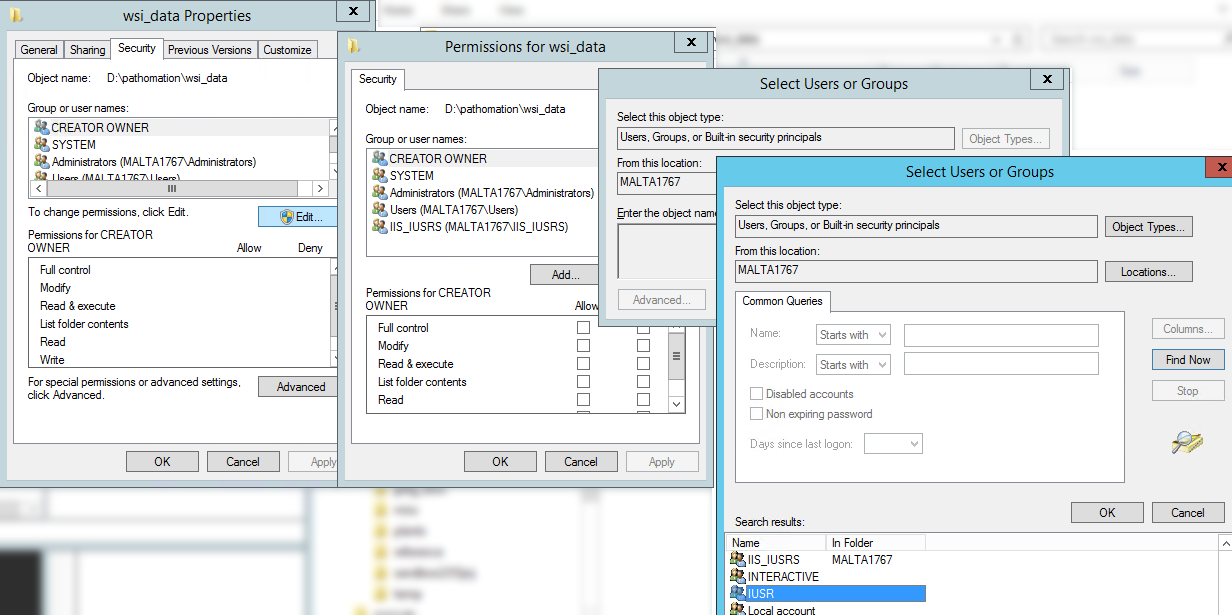Select IIS_IUSRS icon in search results

pos(739,559)
